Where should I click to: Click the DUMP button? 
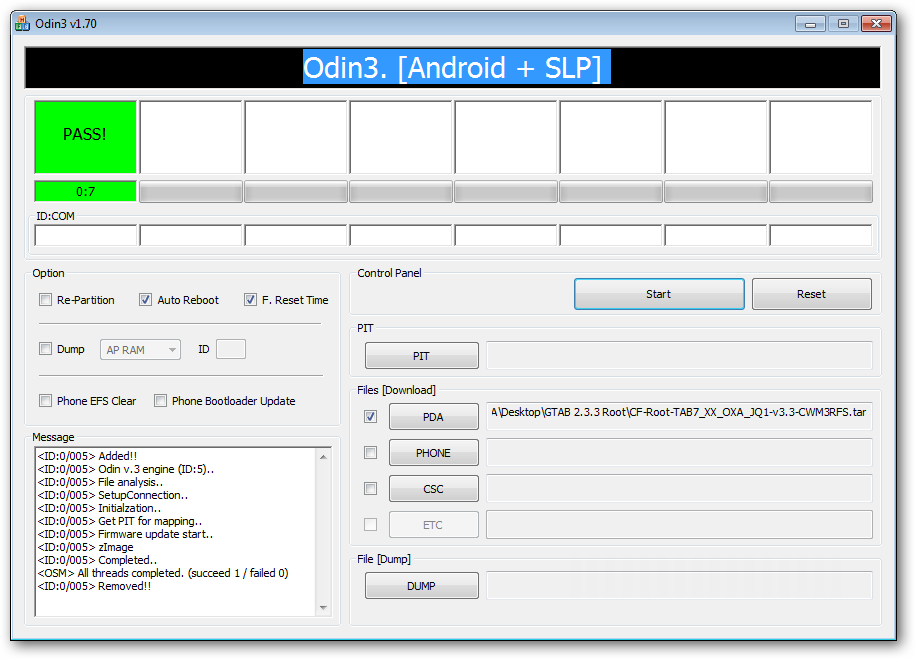(x=421, y=586)
